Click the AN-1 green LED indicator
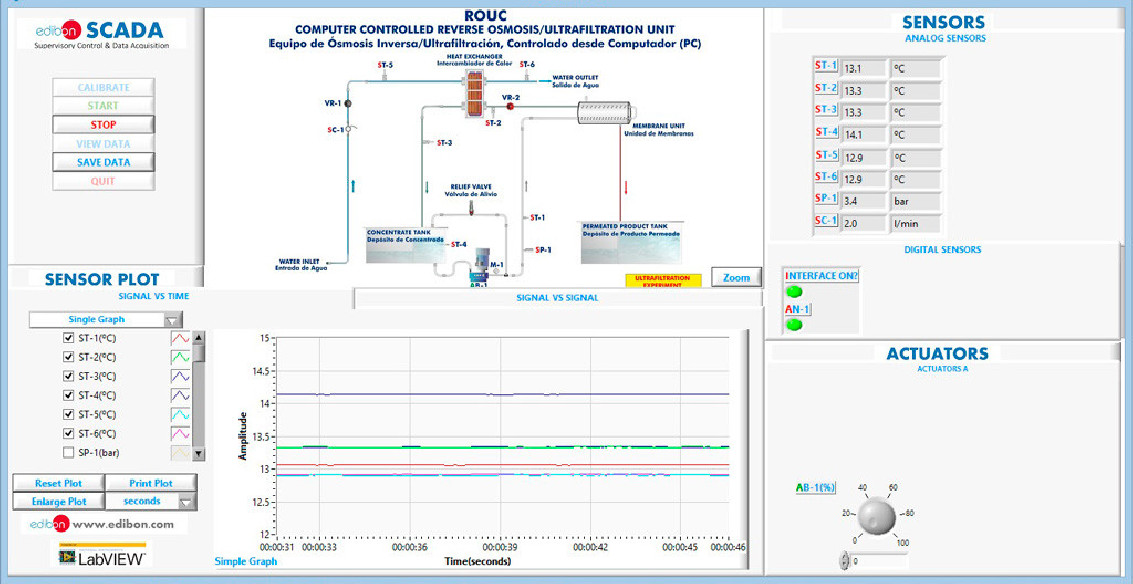The width and height of the screenshot is (1133, 584). (x=794, y=324)
